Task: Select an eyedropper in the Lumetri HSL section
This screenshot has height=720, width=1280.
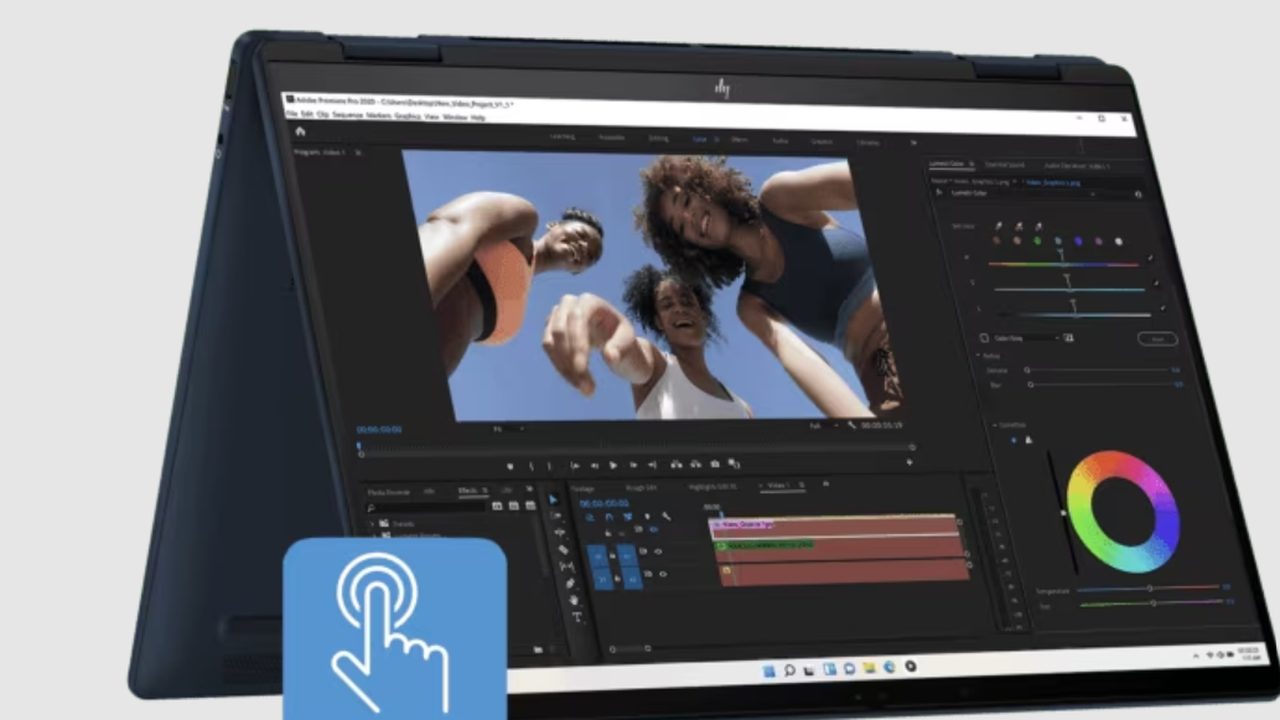Action: [x=999, y=226]
